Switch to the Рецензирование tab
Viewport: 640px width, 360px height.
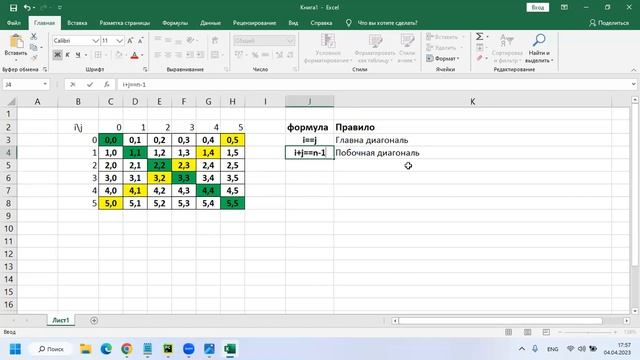pyautogui.click(x=254, y=23)
